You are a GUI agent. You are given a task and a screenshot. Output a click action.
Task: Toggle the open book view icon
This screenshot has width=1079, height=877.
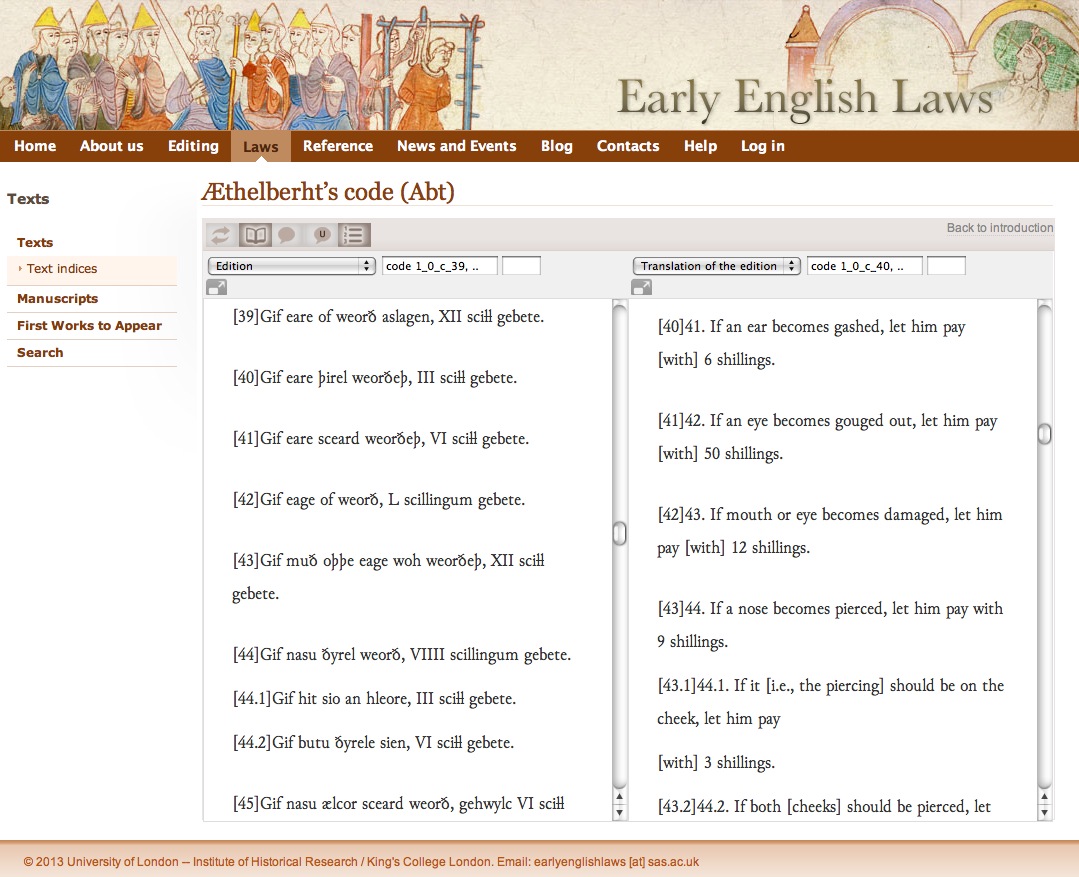(256, 235)
